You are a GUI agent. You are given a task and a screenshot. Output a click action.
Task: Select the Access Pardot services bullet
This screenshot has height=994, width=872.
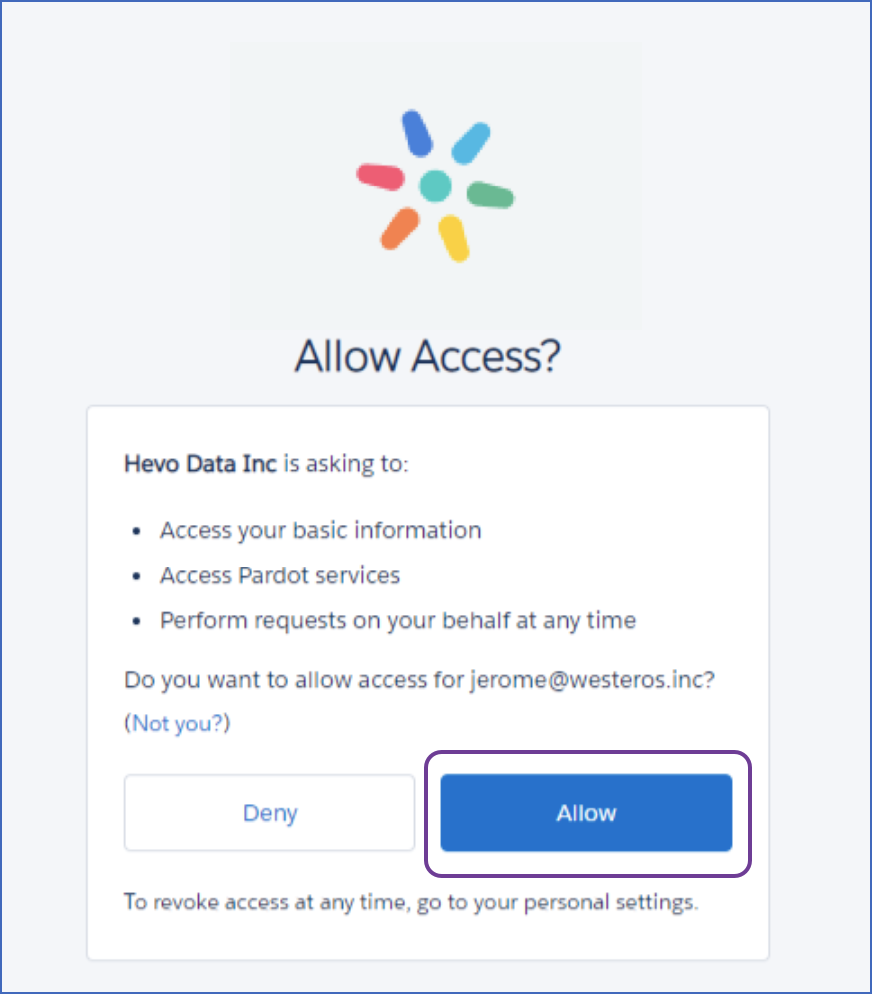point(279,575)
